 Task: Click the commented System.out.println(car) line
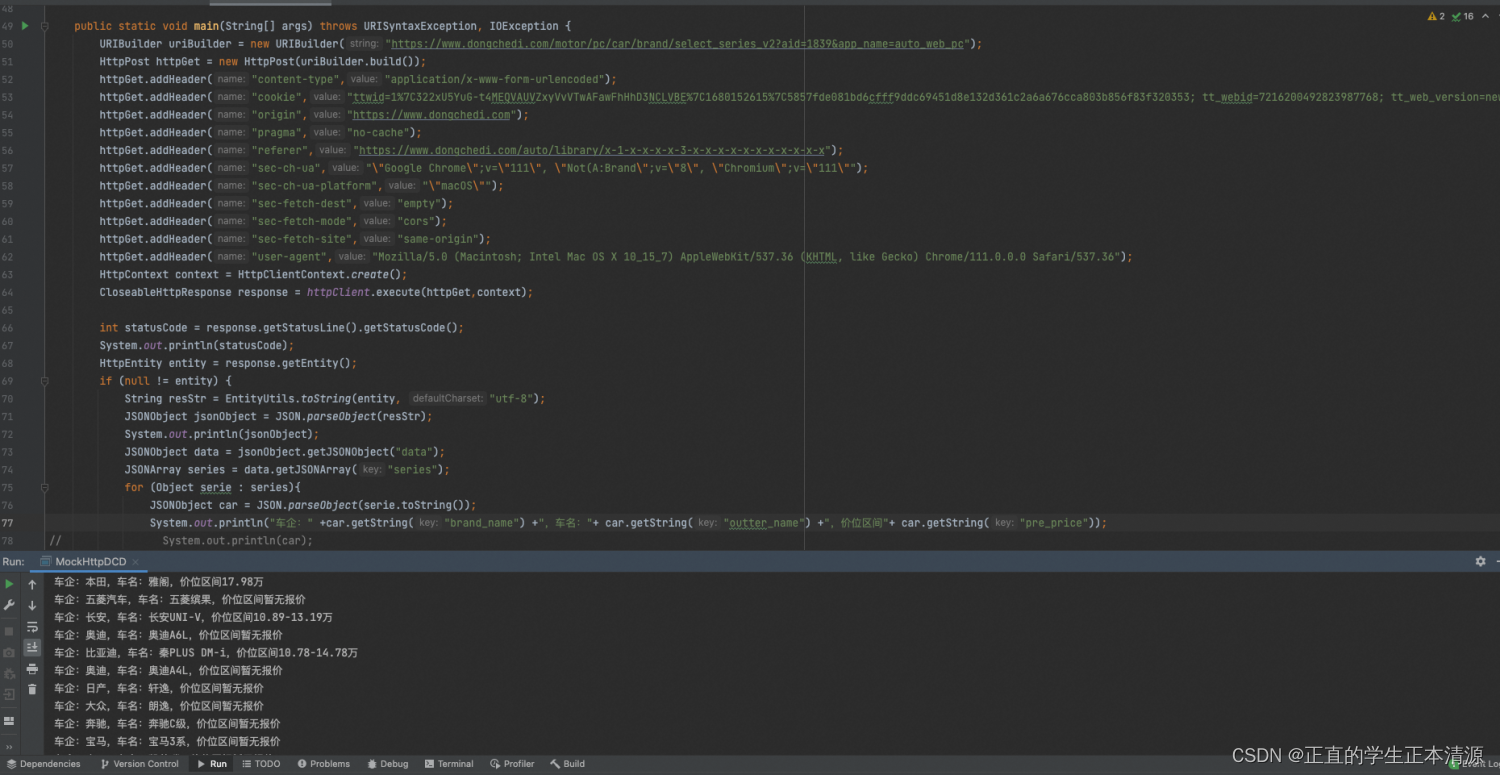[237, 541]
